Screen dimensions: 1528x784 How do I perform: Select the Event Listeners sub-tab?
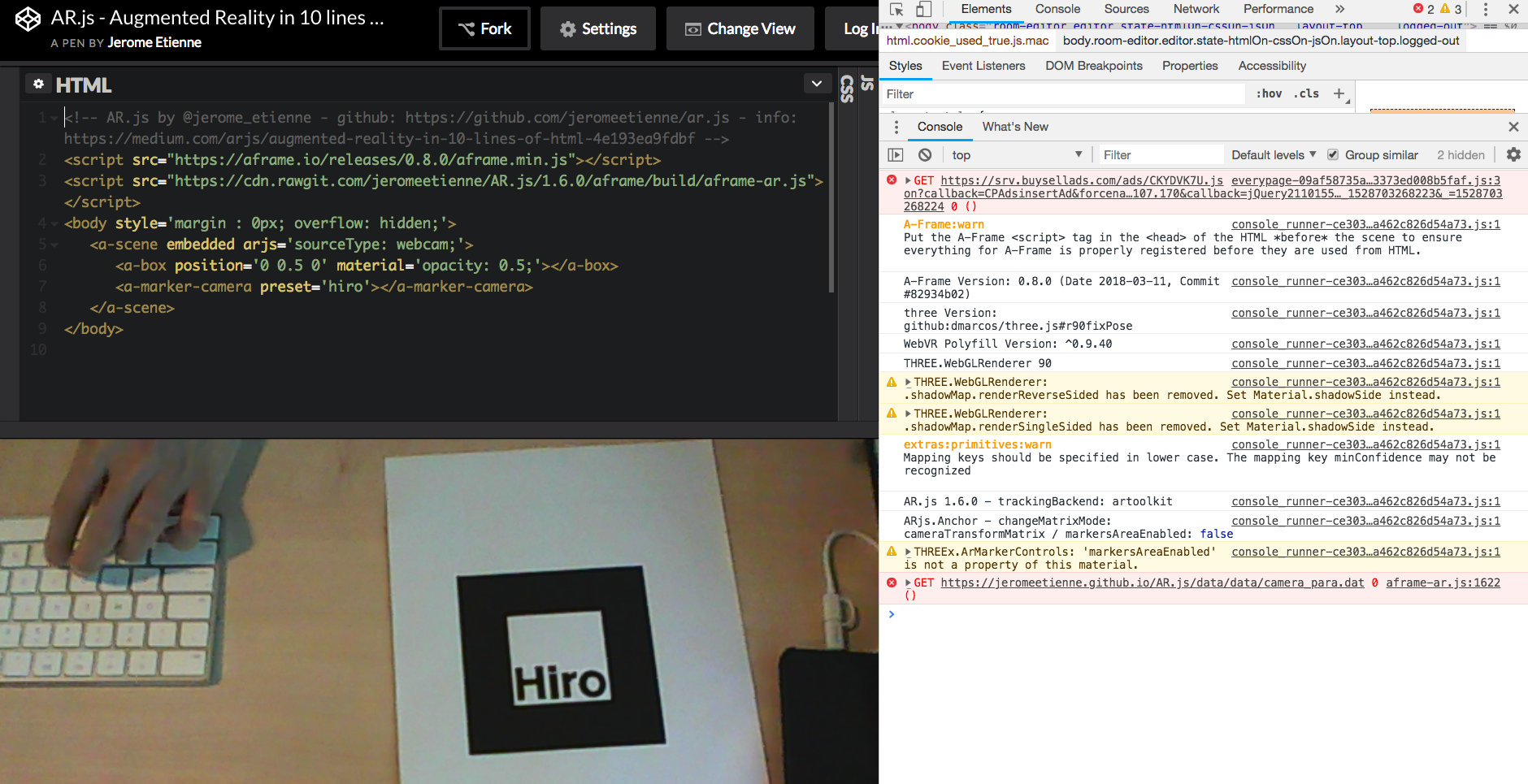pos(983,66)
